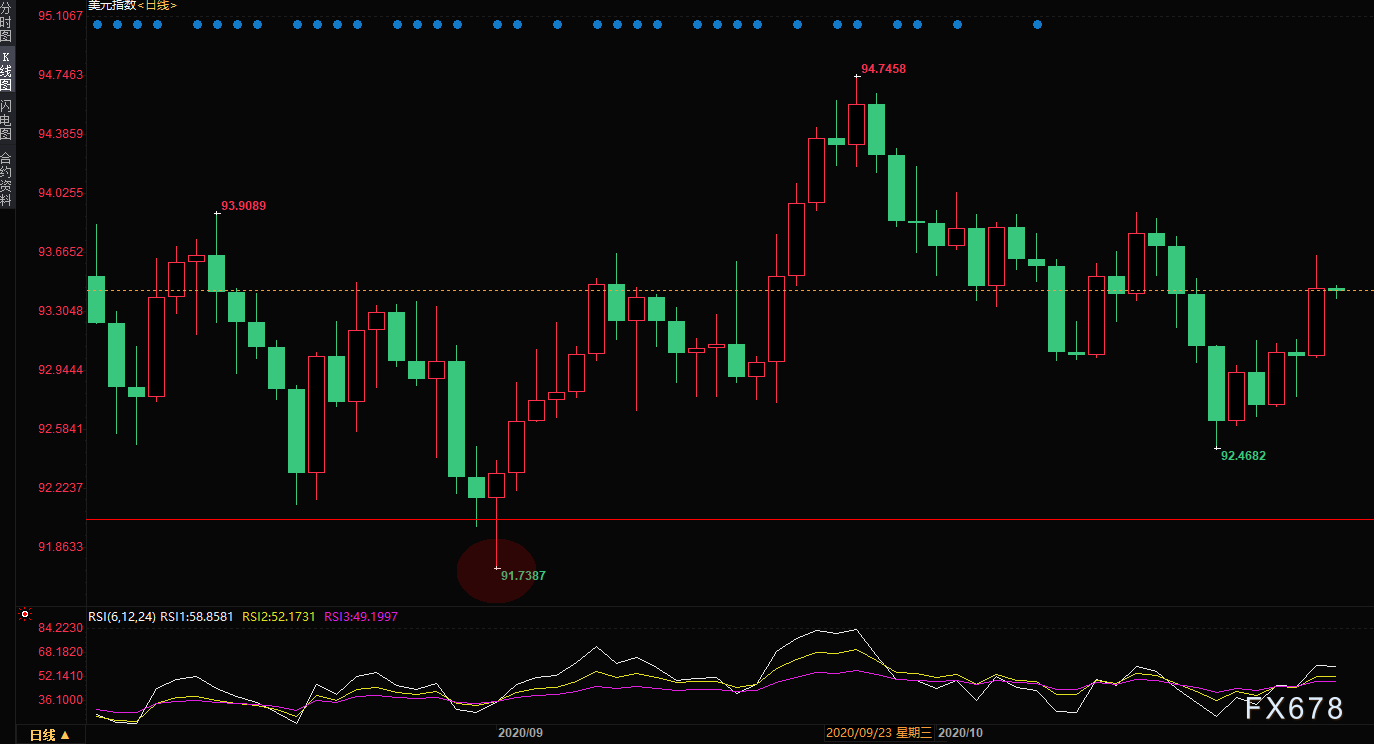Click the 2020/09 date axis label
The image size is (1374, 744).
pyautogui.click(x=520, y=733)
